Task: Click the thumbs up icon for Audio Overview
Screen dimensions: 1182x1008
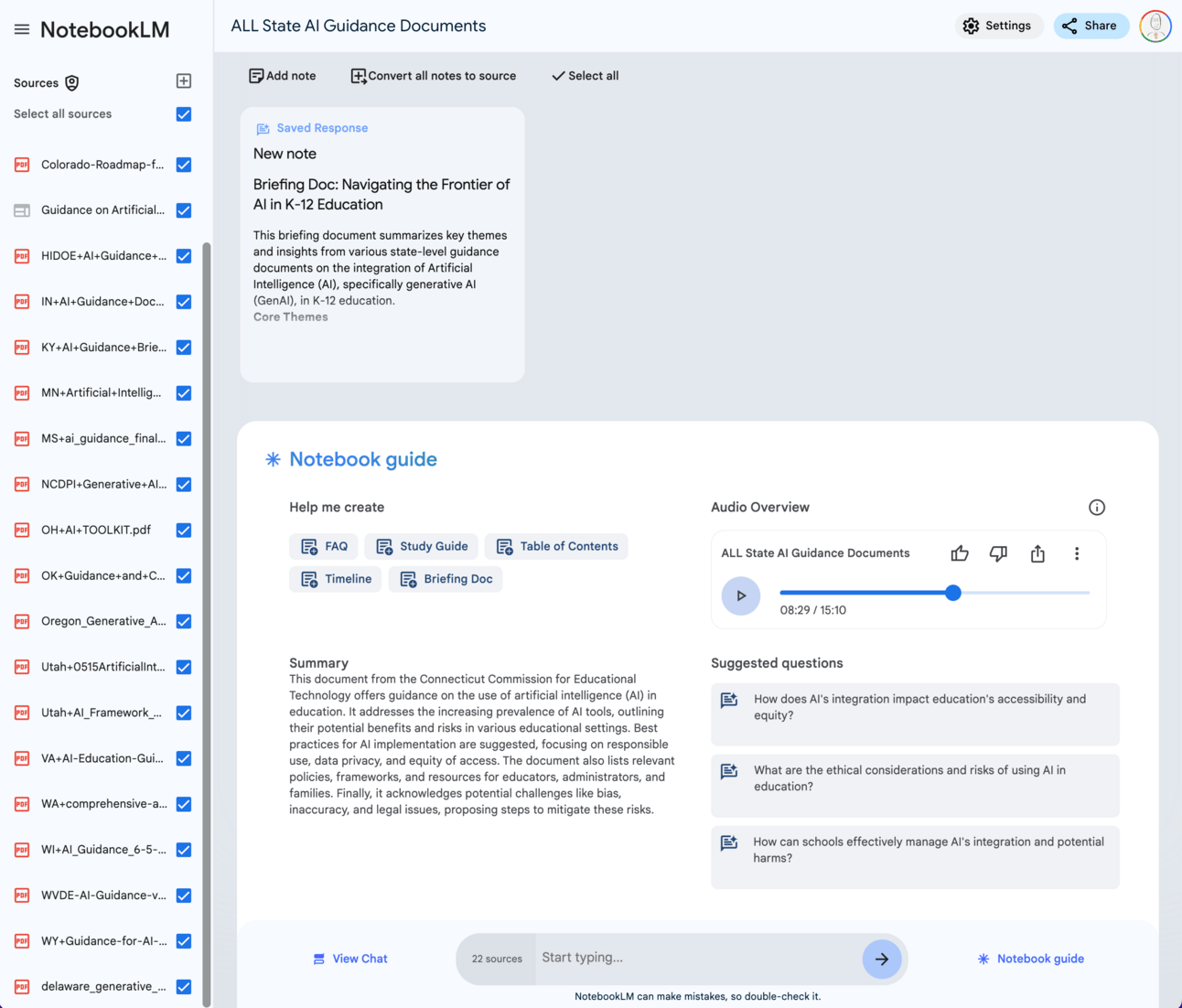Action: [x=960, y=553]
